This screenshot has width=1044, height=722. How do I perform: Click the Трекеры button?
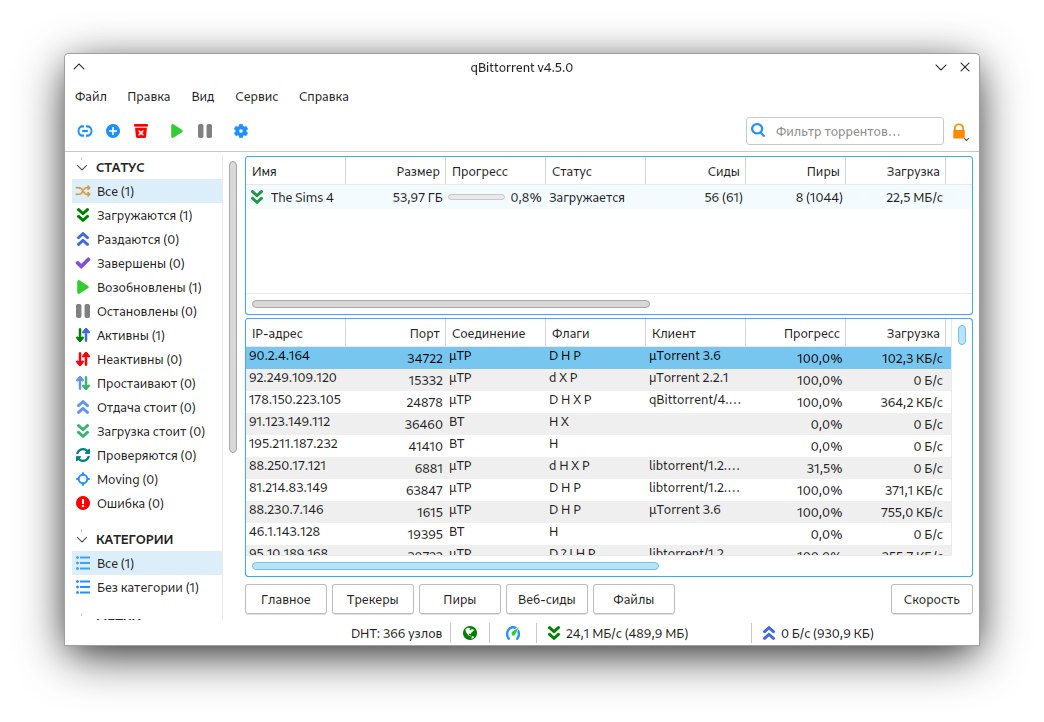372,600
